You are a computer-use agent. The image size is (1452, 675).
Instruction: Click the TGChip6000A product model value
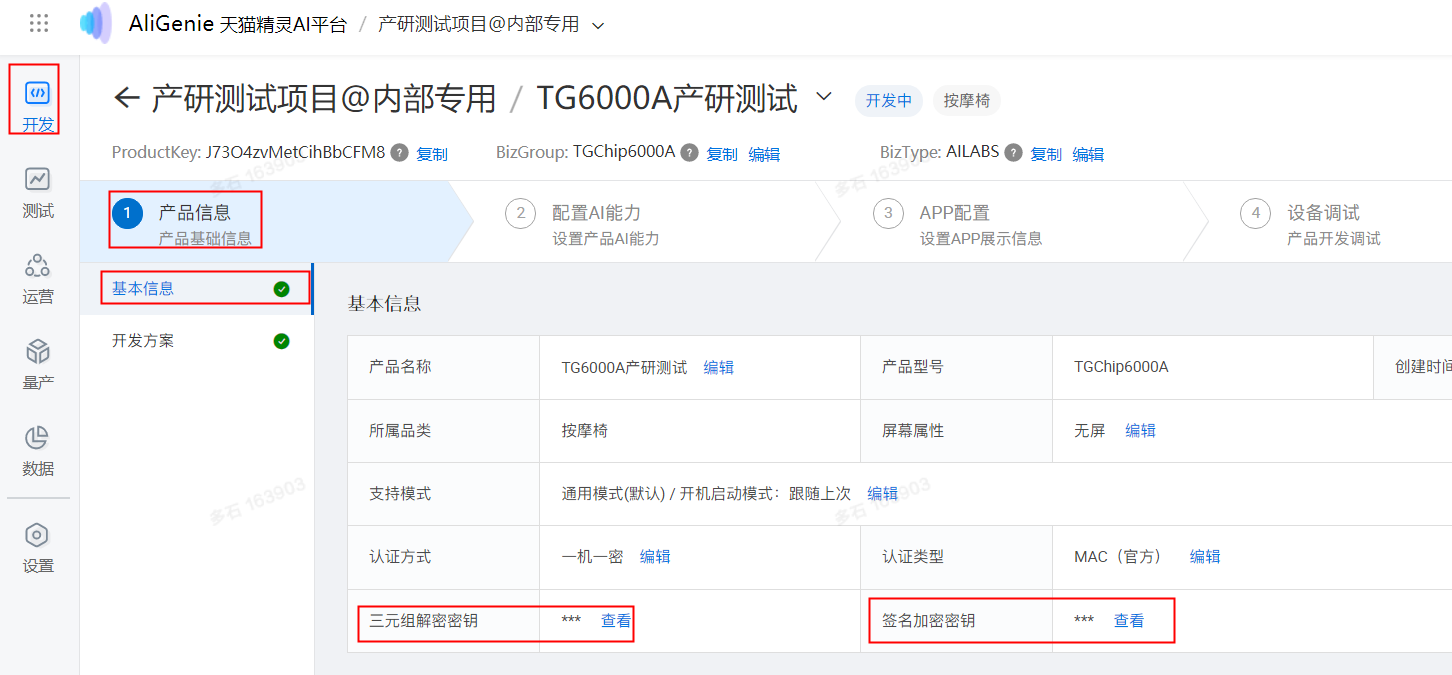pyautogui.click(x=1121, y=367)
